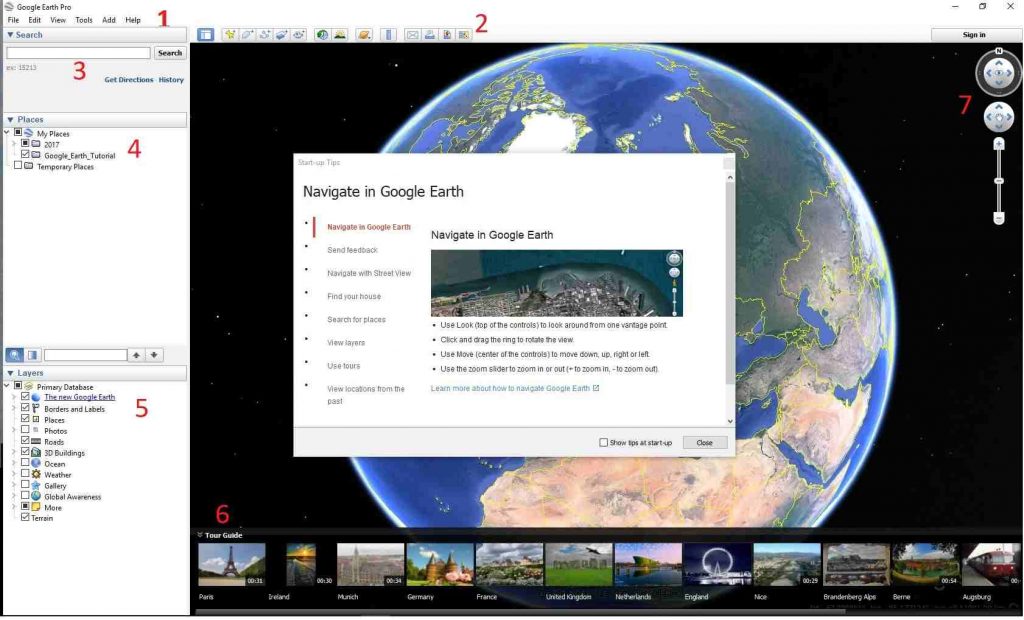Expand the Primary Database tree item
The width and height of the screenshot is (1024, 620).
[x=8, y=386]
